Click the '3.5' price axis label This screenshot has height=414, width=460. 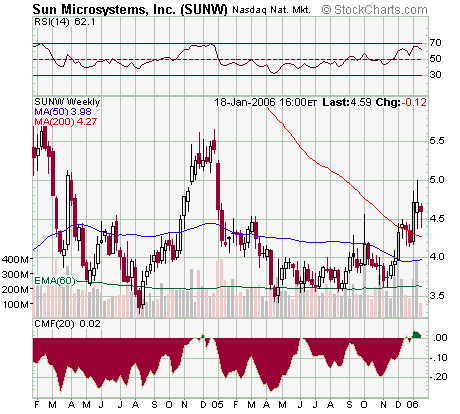point(437,296)
